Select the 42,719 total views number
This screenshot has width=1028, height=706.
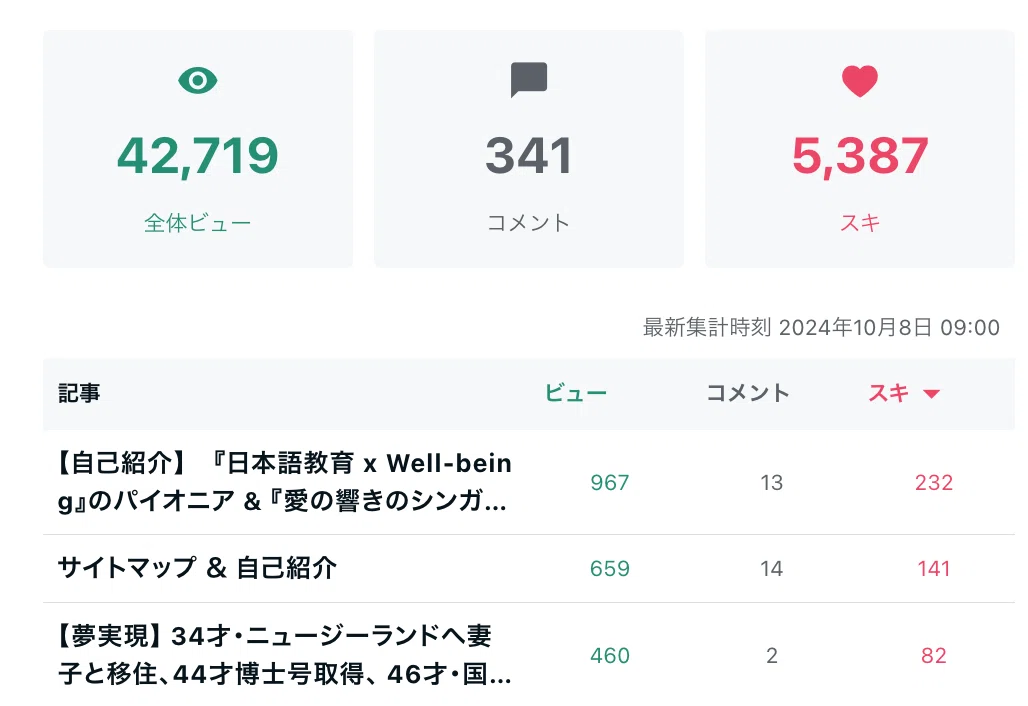(197, 156)
